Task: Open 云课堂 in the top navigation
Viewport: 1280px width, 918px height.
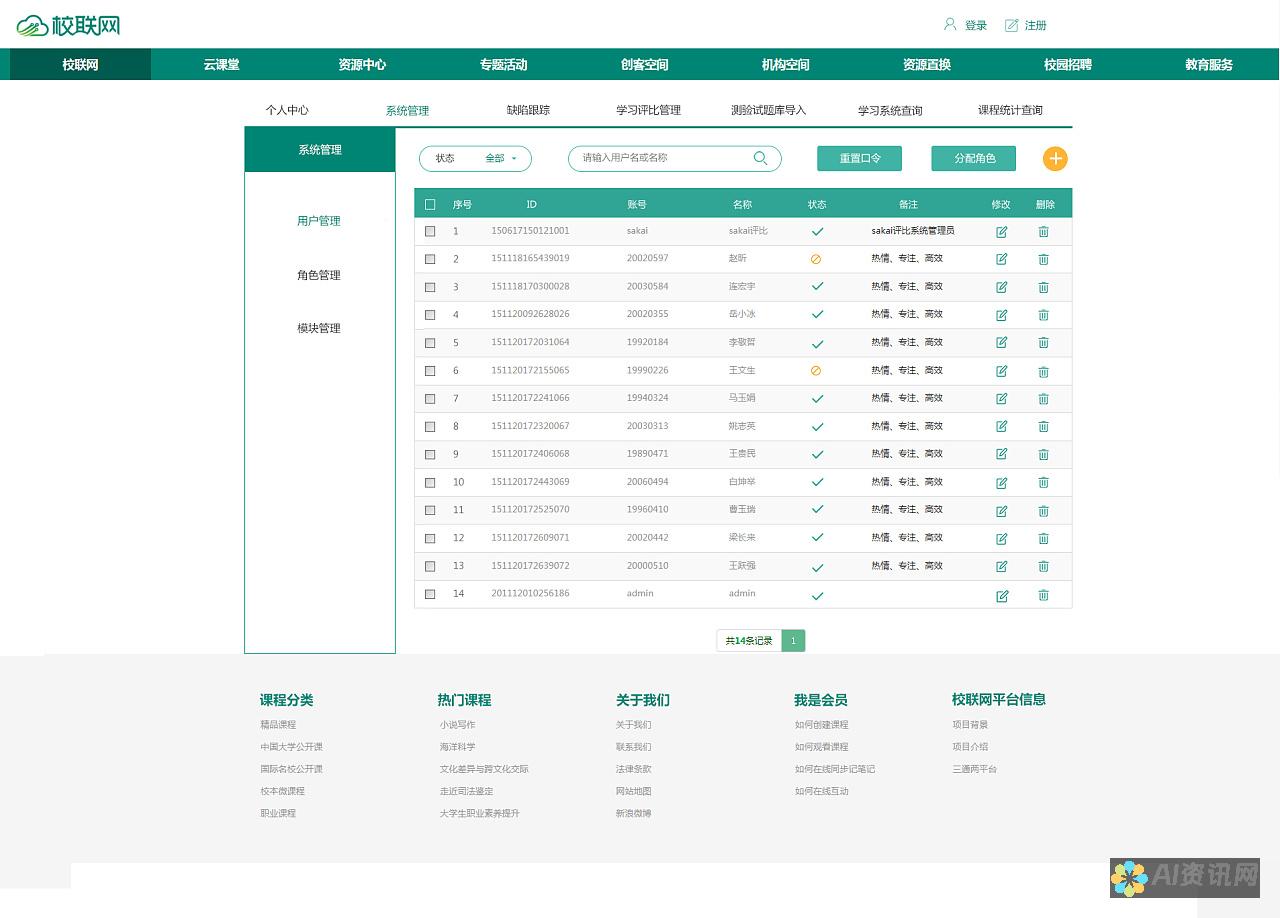Action: coord(221,65)
